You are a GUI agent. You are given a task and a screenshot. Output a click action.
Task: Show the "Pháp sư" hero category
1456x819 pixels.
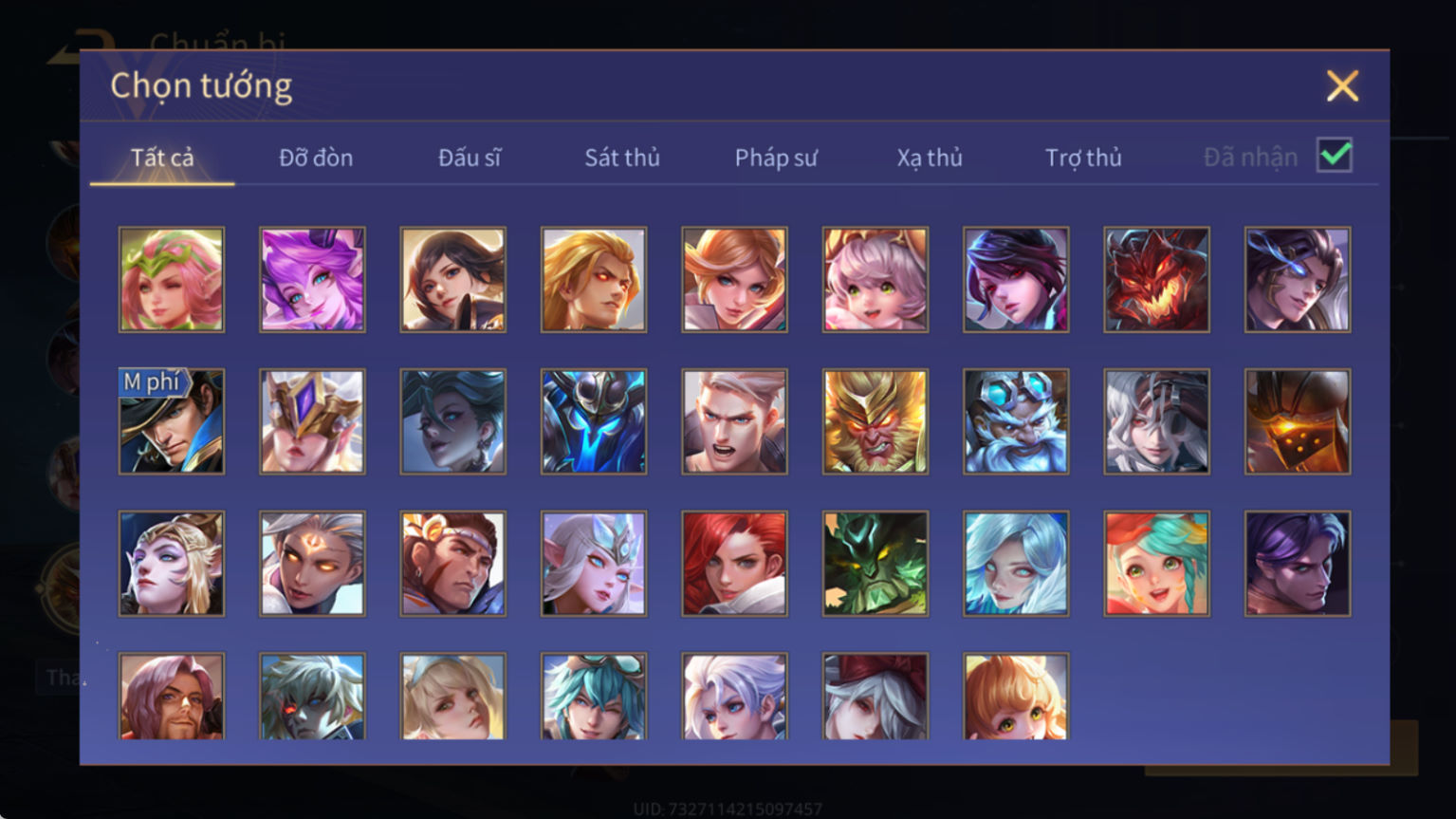pyautogui.click(x=776, y=158)
